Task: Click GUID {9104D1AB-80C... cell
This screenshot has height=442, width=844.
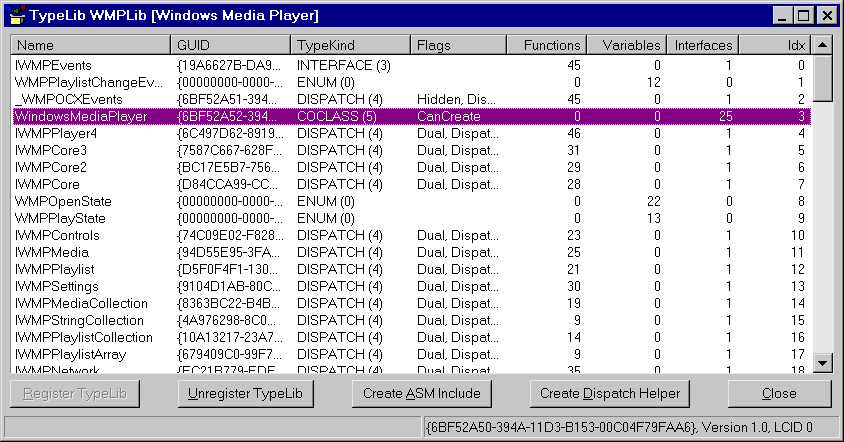Action: pos(229,287)
